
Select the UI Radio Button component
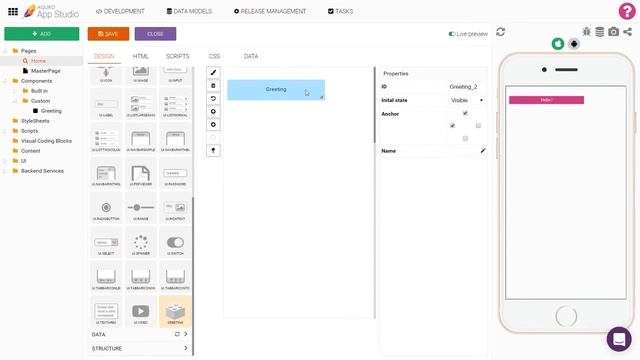click(106, 209)
